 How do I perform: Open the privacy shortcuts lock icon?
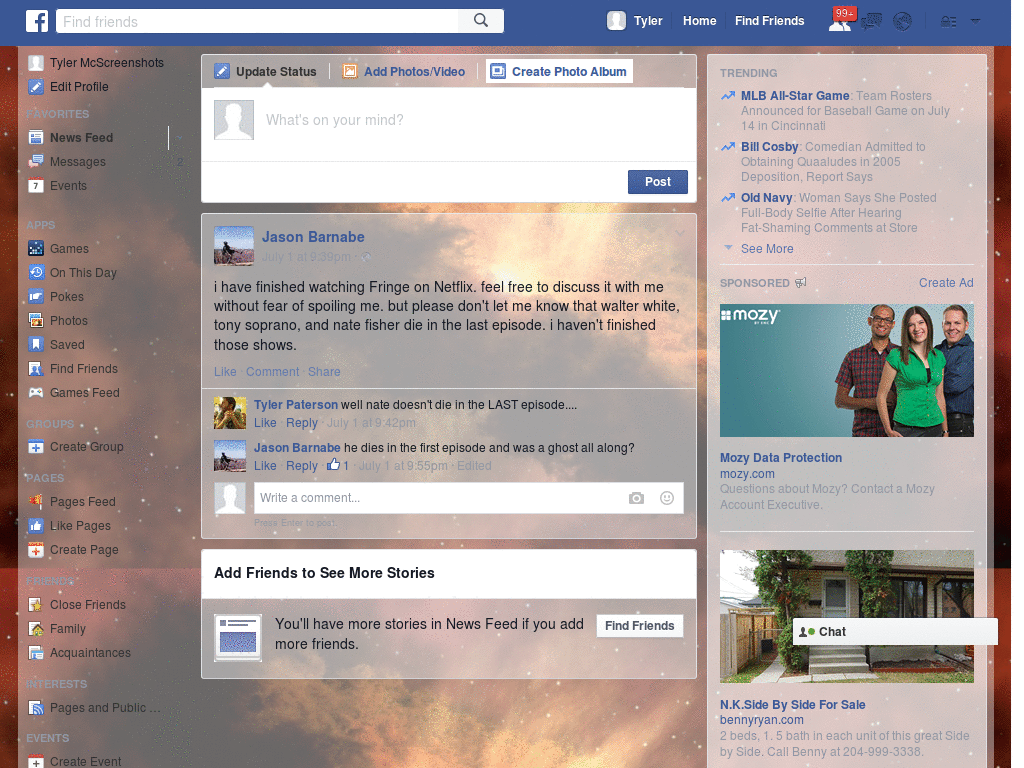coord(948,22)
